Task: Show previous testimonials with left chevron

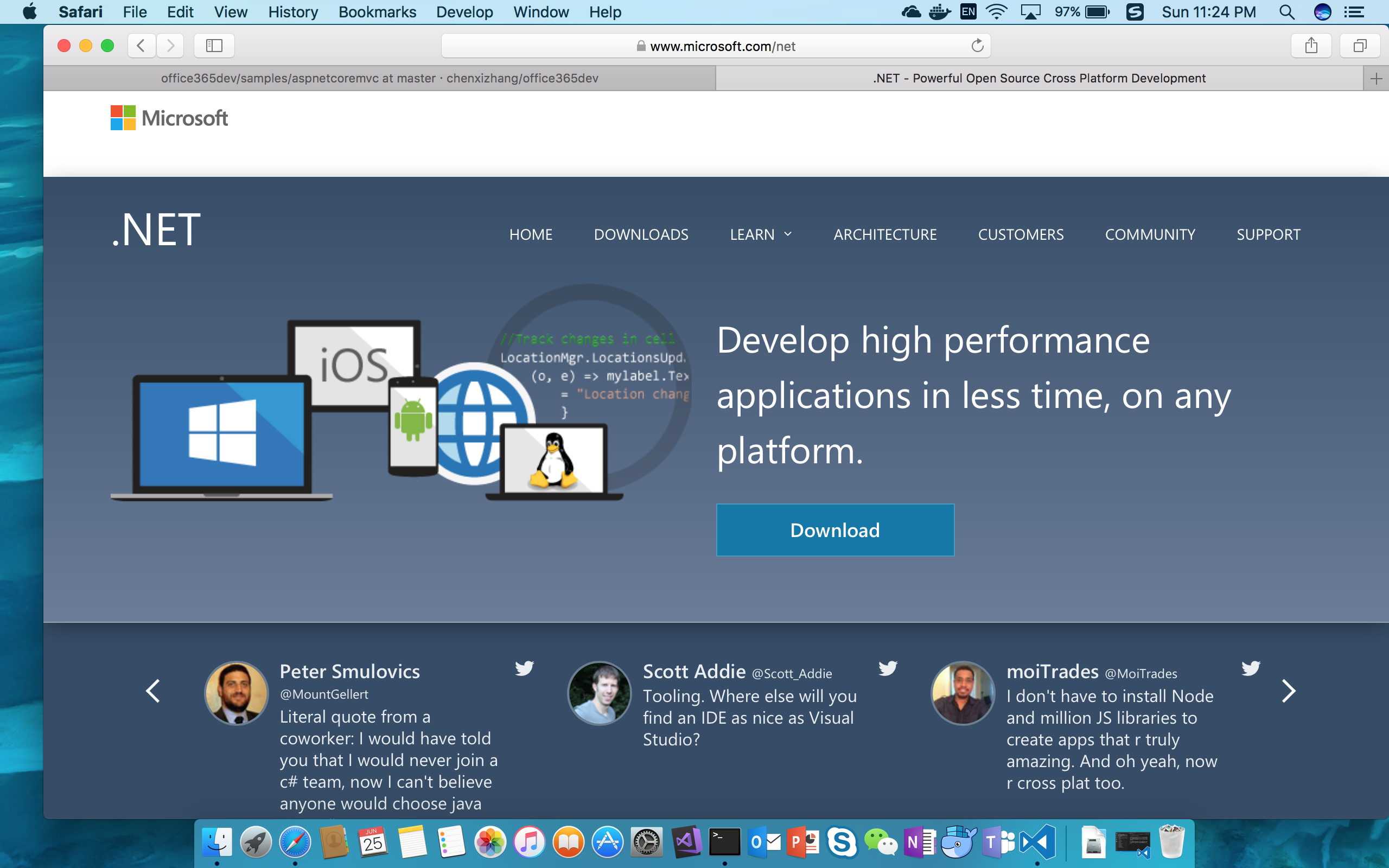Action: [x=152, y=691]
